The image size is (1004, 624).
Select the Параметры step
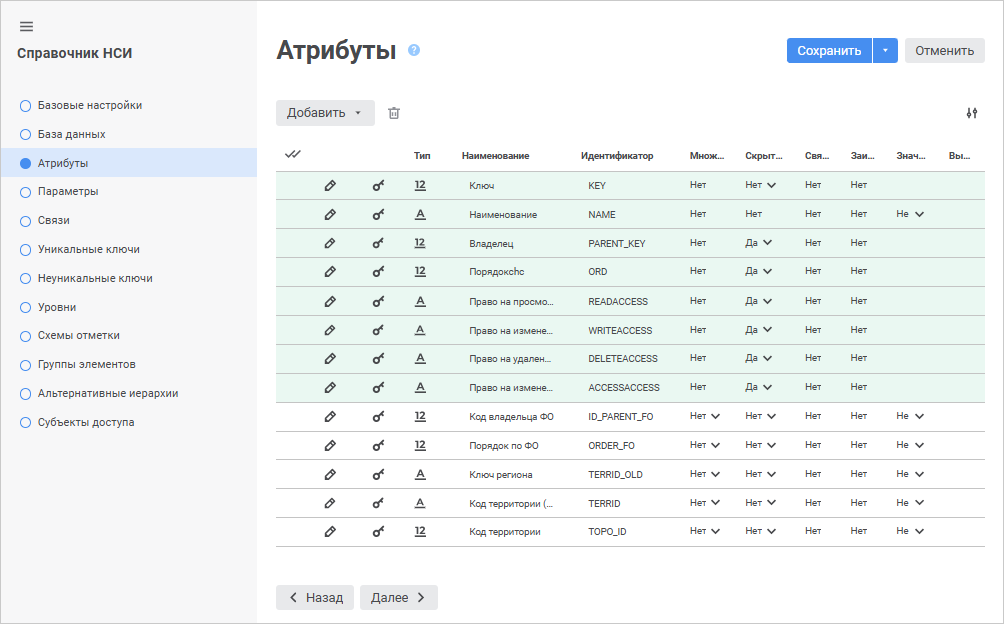tap(68, 191)
